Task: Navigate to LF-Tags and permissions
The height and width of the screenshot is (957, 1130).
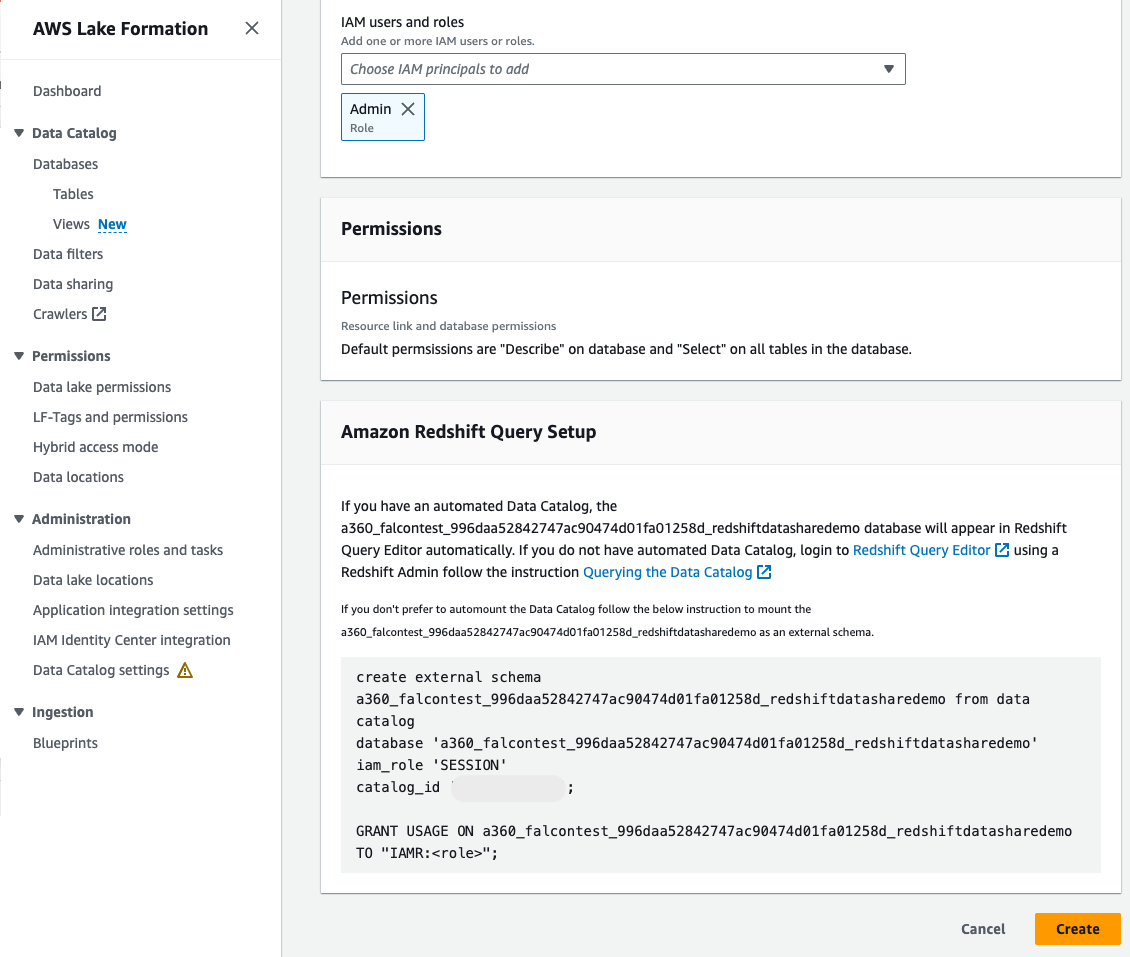Action: [x=110, y=417]
